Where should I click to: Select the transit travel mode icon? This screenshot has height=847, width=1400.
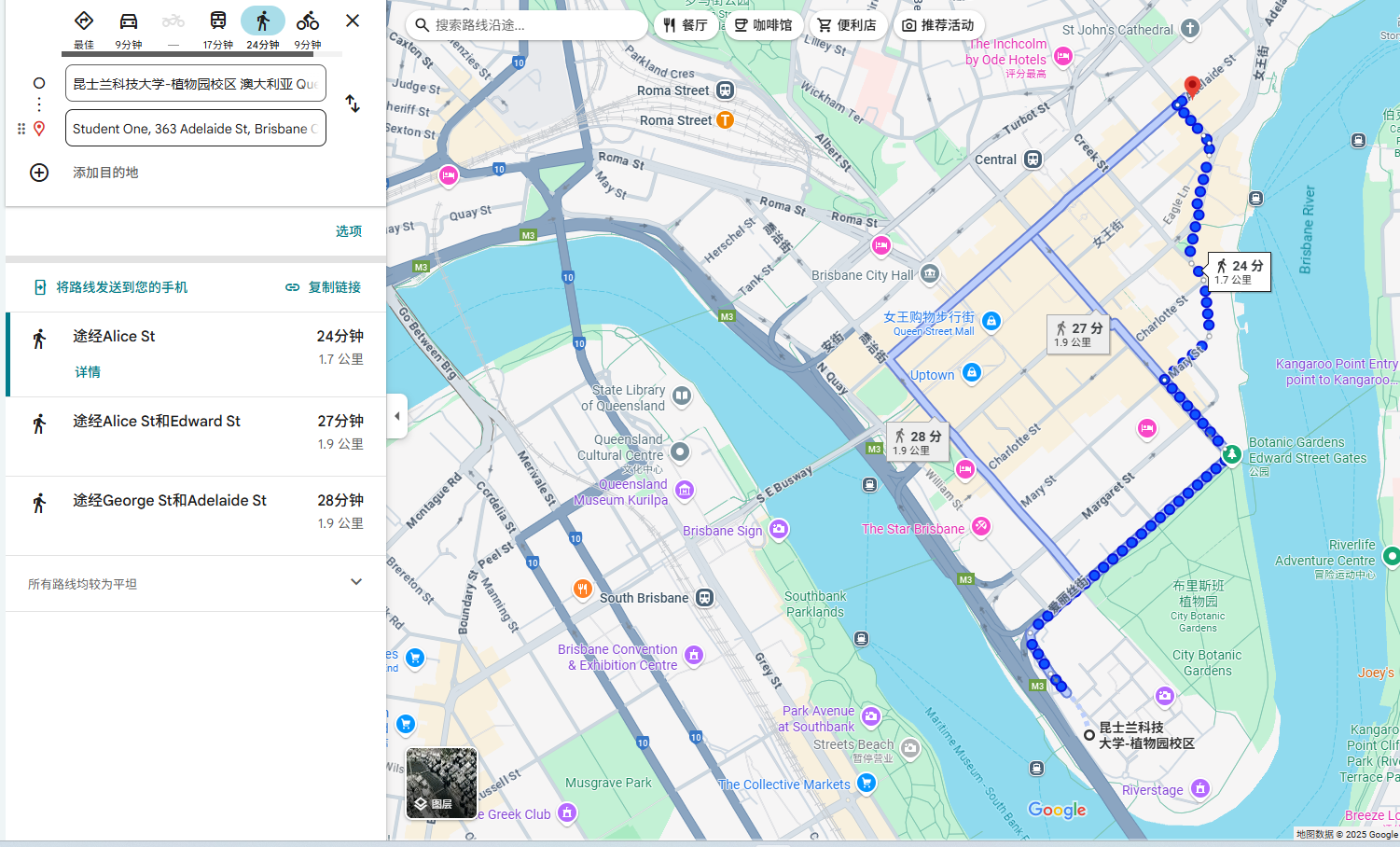pos(218,21)
